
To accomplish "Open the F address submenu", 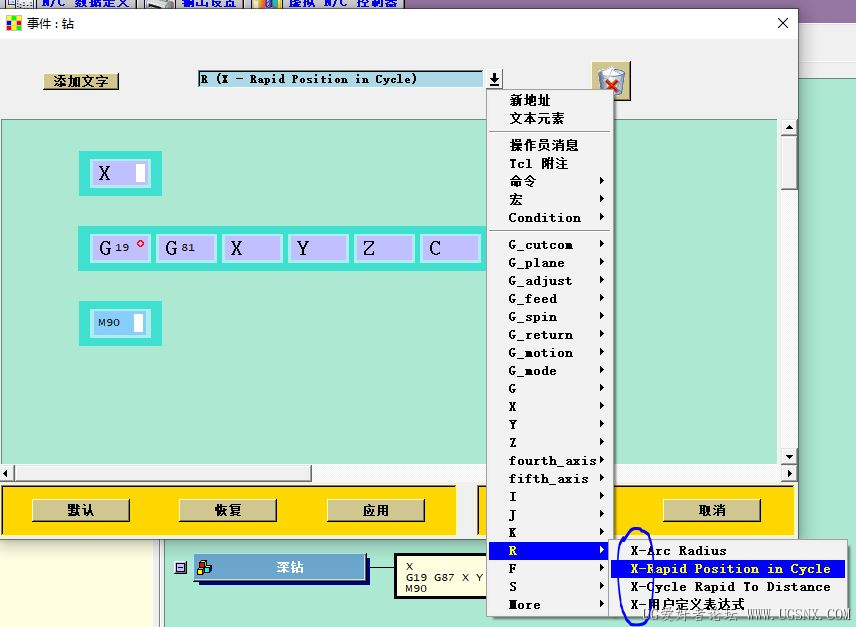I will click(x=550, y=569).
